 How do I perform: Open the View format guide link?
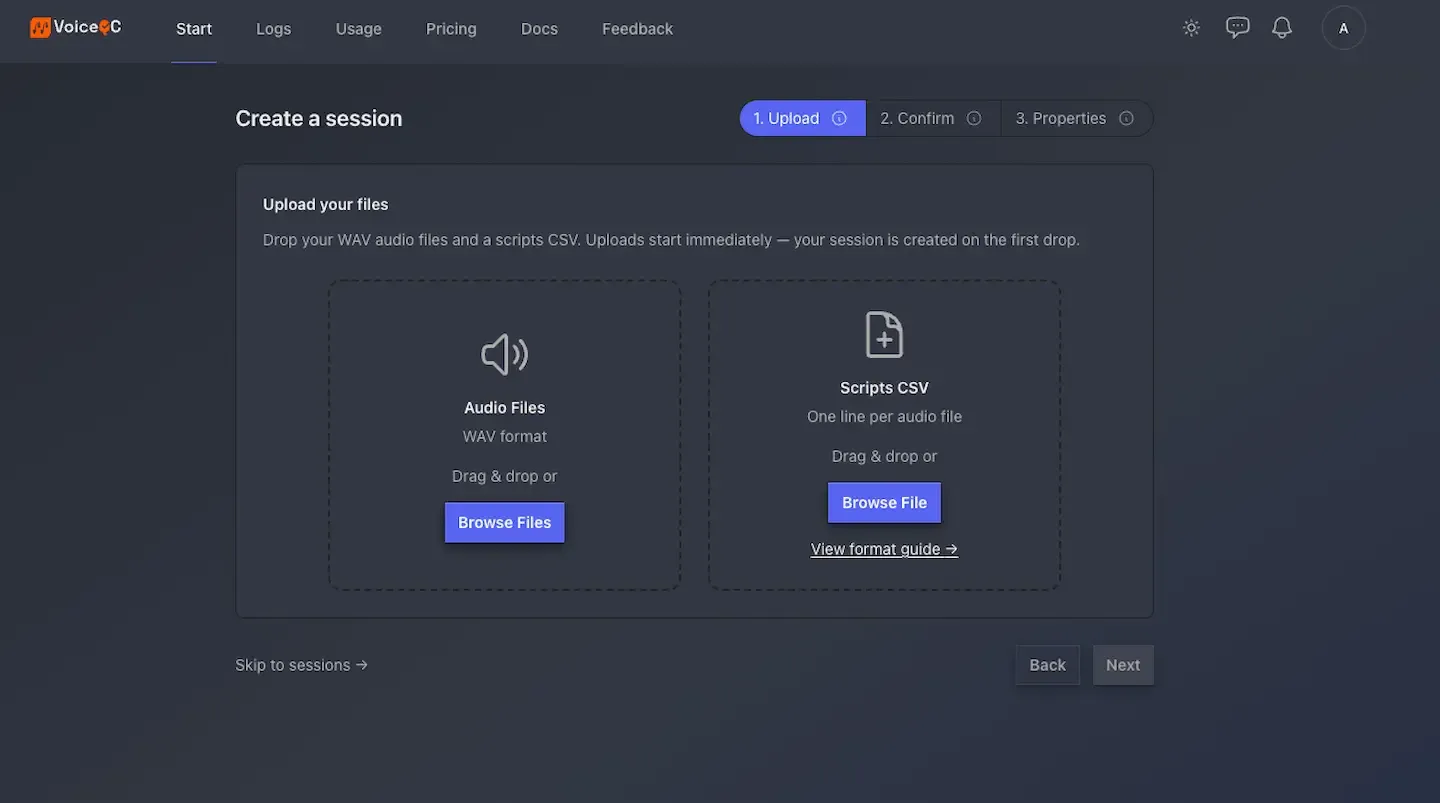point(884,549)
